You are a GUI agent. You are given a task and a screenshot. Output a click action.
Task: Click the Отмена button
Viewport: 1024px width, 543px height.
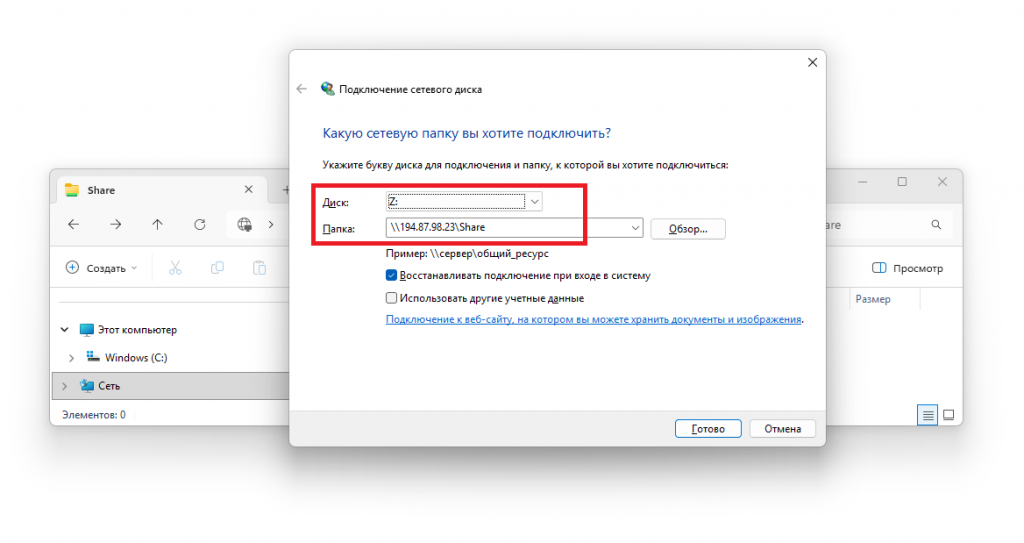coord(782,429)
